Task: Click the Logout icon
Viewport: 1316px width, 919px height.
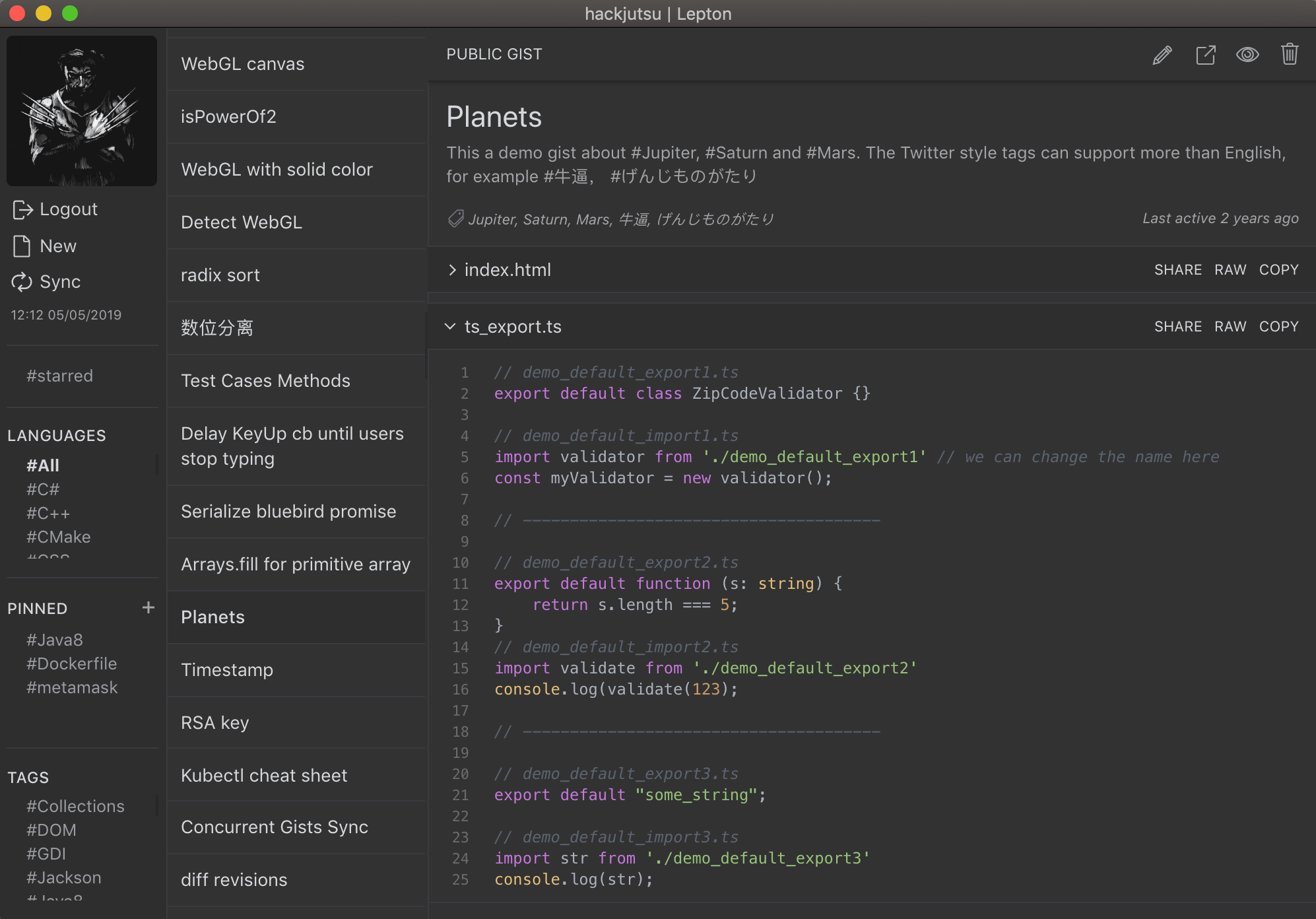Action: pyautogui.click(x=22, y=210)
